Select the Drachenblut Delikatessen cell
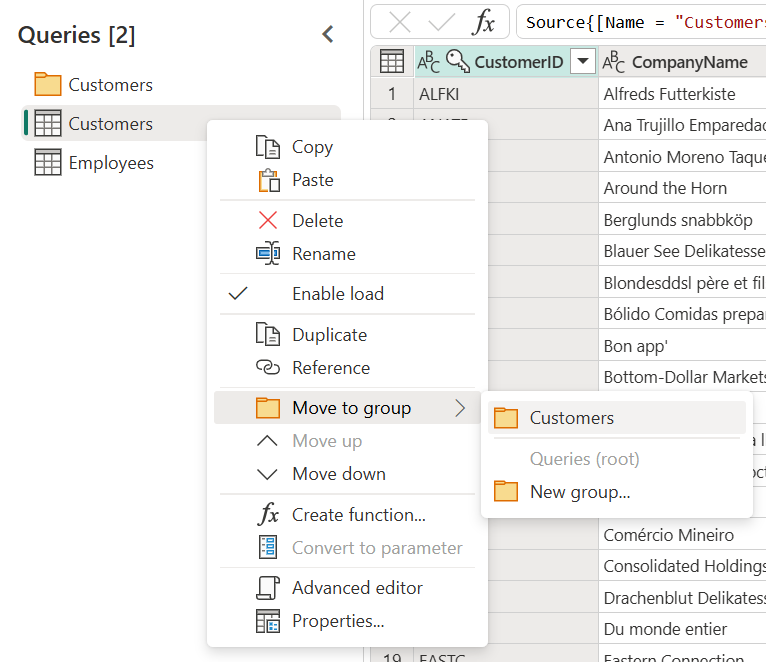The width and height of the screenshot is (766, 662). 682,598
